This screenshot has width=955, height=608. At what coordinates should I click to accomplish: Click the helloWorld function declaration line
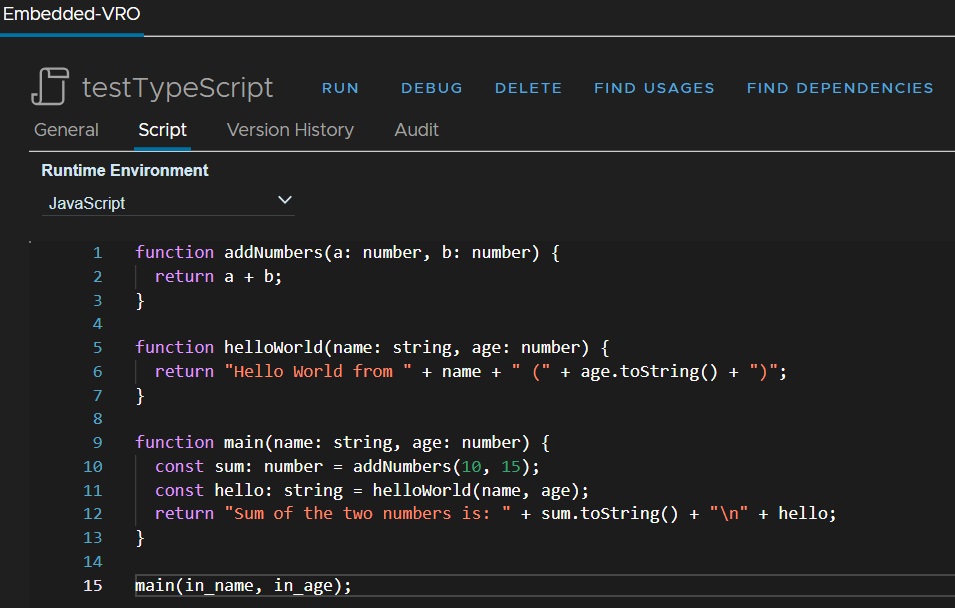372,348
